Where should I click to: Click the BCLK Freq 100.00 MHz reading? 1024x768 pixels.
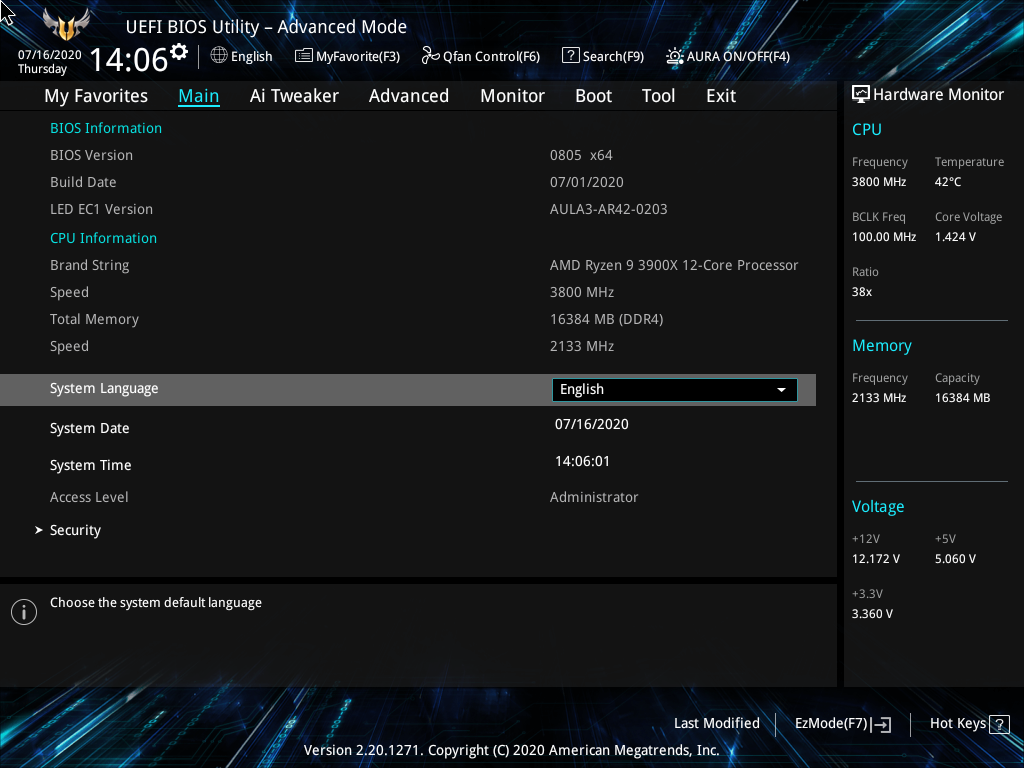pos(884,237)
